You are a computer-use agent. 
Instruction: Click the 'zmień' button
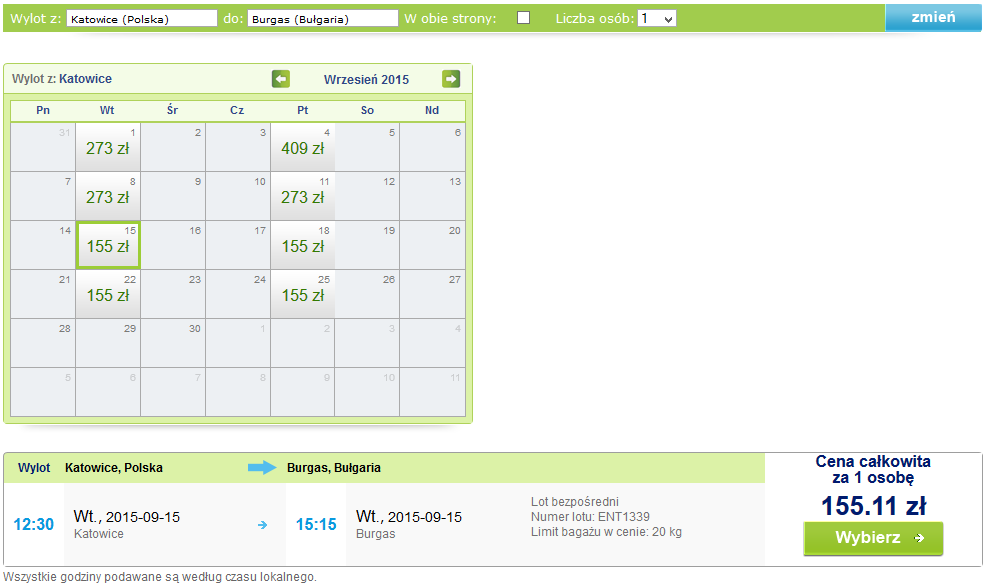coord(933,18)
